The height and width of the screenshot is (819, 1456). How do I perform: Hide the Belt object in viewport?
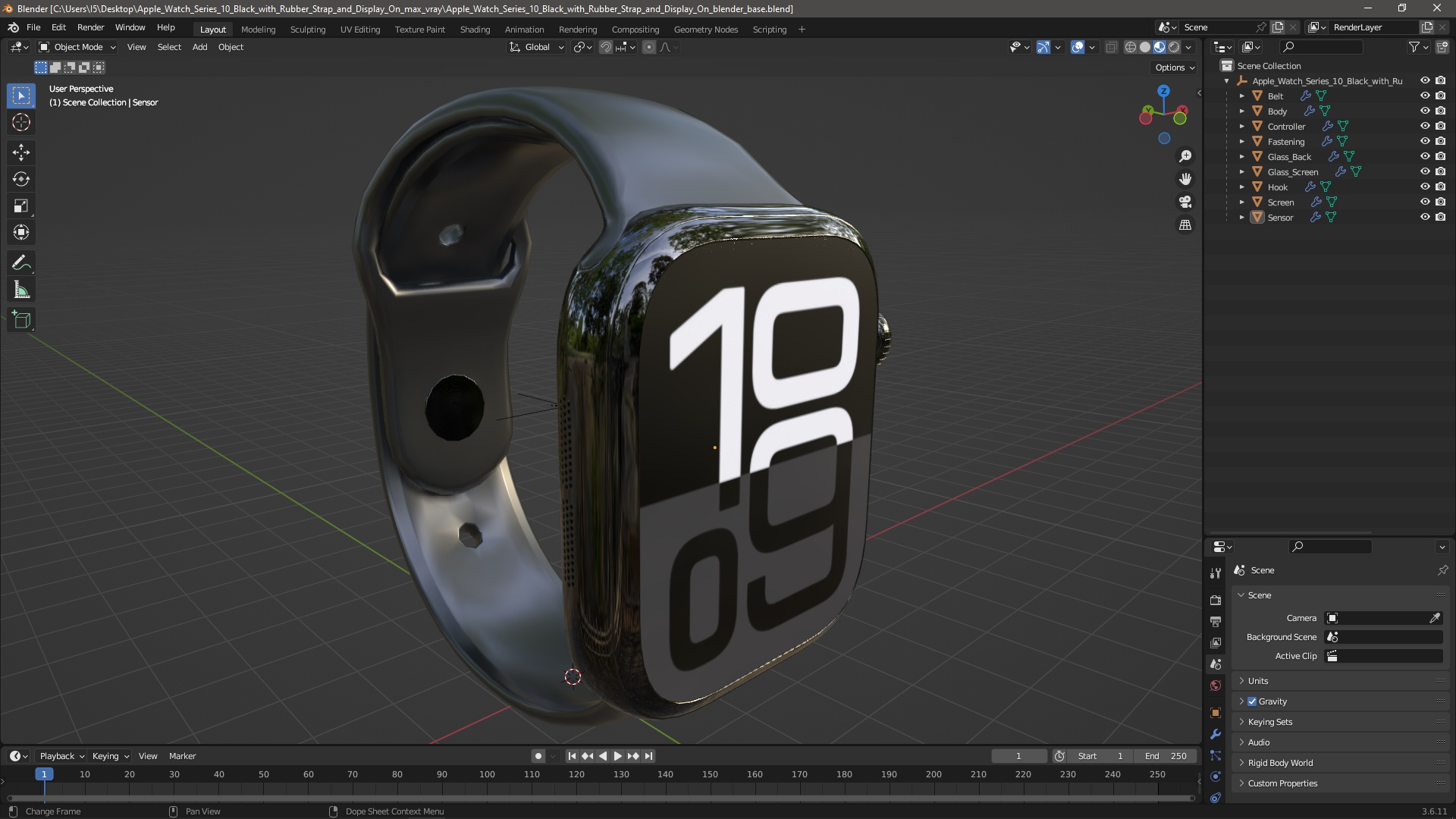(x=1425, y=96)
